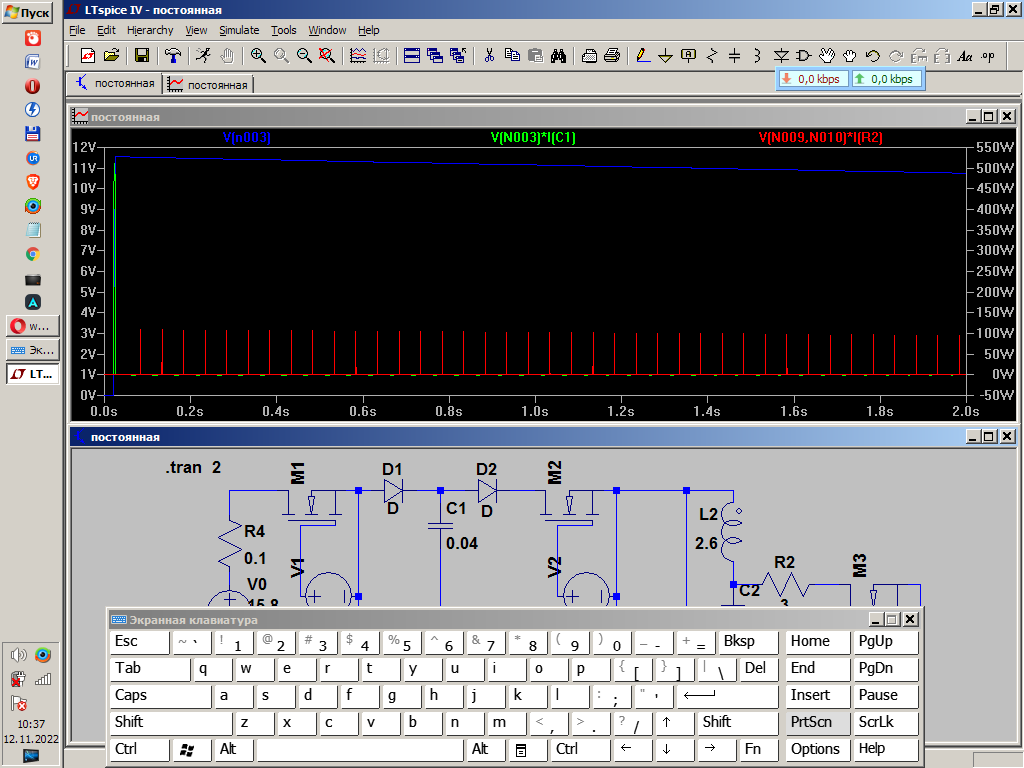
Task: Click the V(n003) trace label
Action: pos(246,137)
